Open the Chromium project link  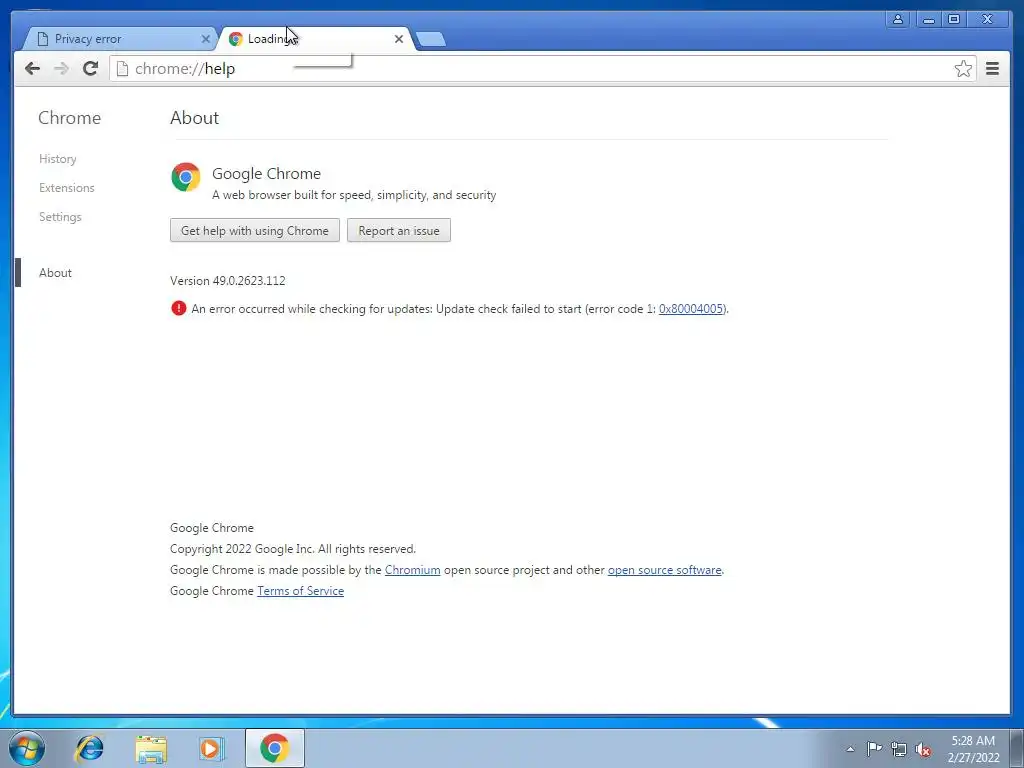click(413, 570)
